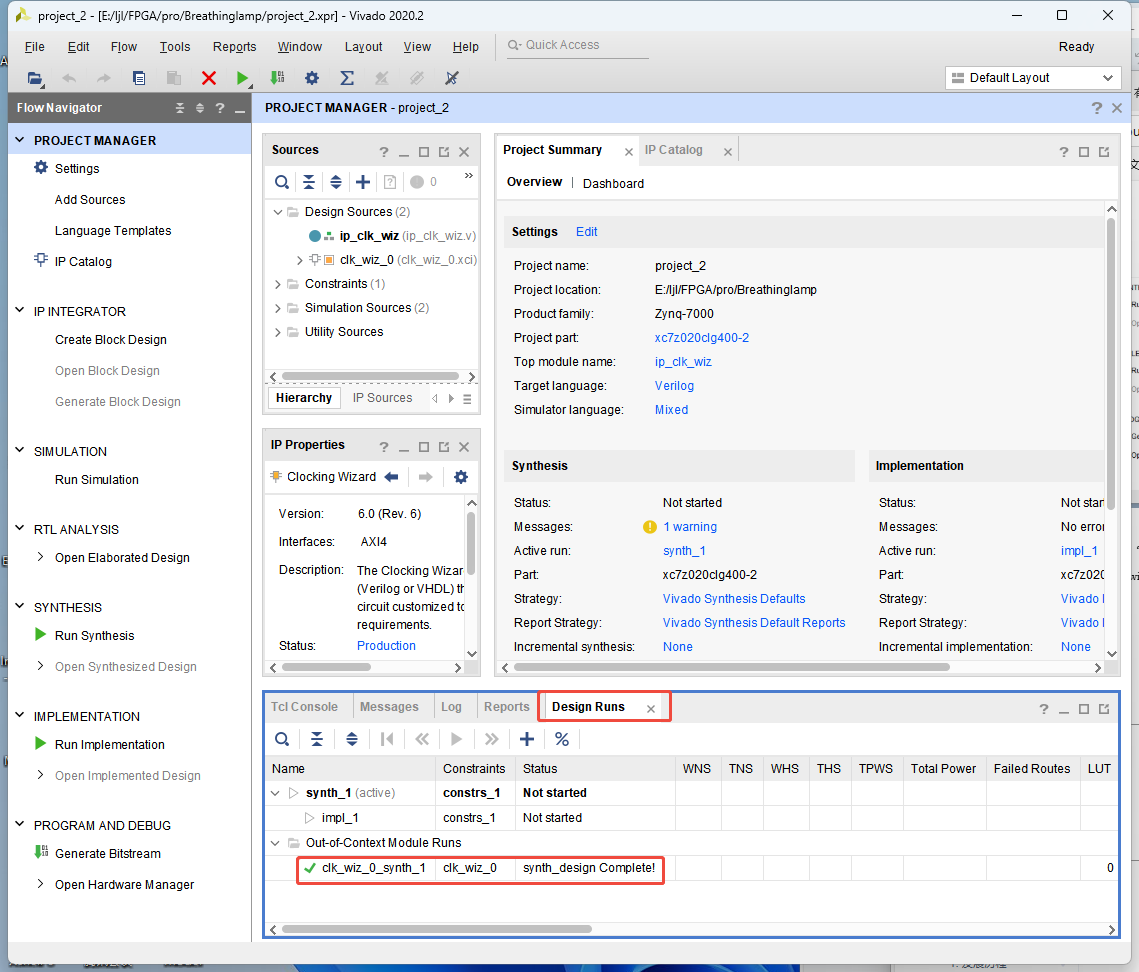Search in the Sources panel
The width and height of the screenshot is (1139, 972).
coord(282,182)
